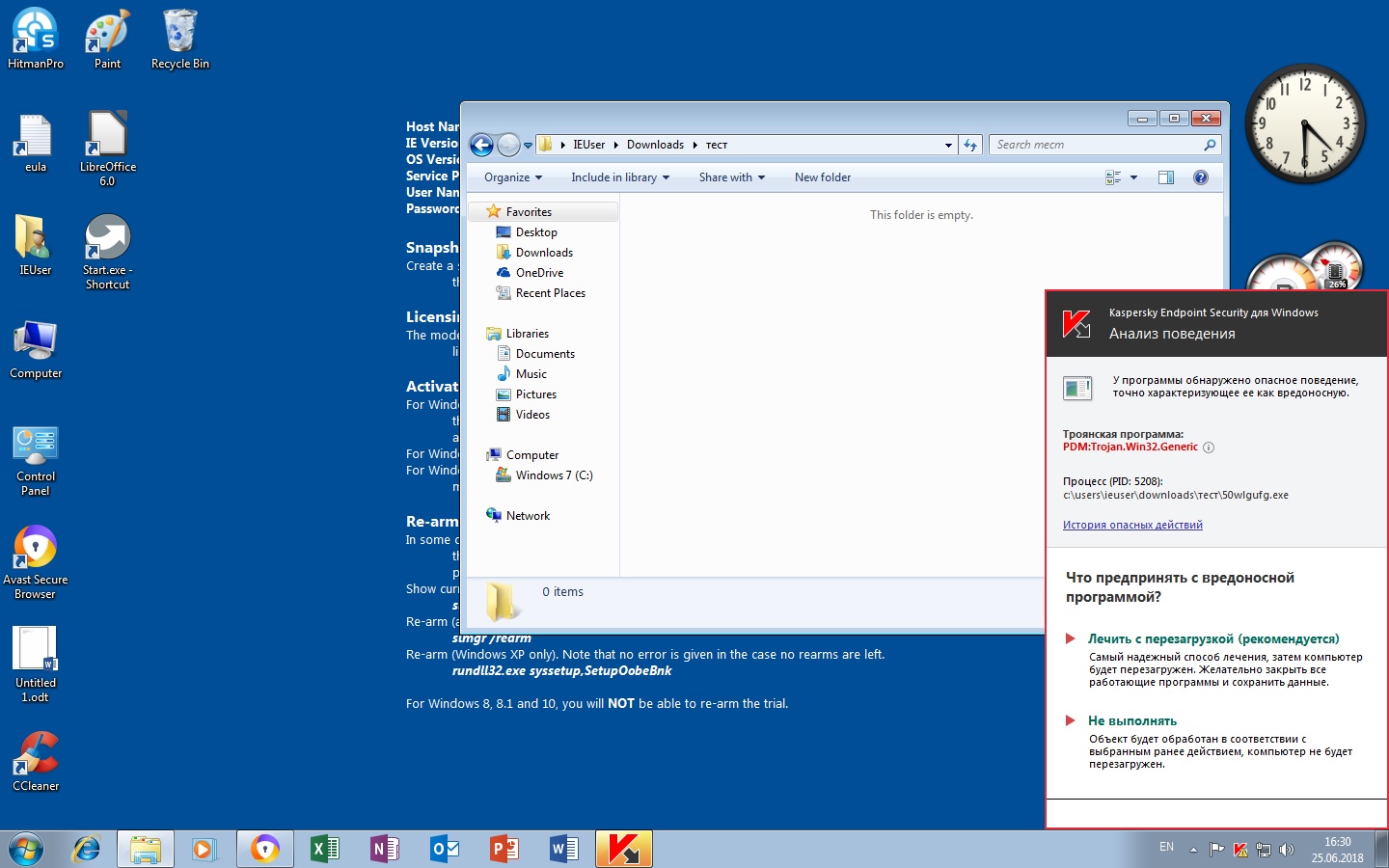The image size is (1389, 868).
Task: Click the История опасных действий link
Action: point(1132,525)
